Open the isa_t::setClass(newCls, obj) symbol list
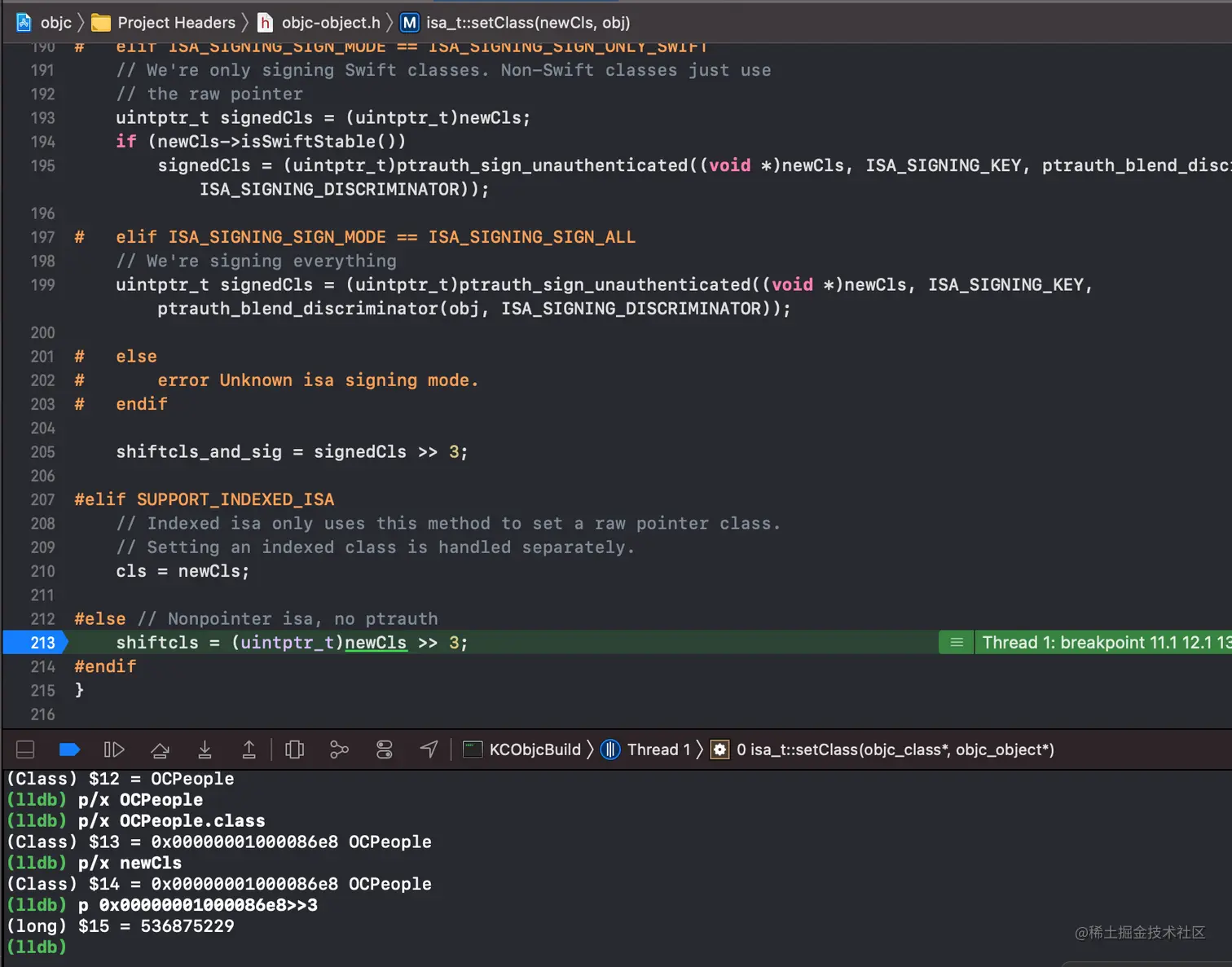Image resolution: width=1232 pixels, height=967 pixels. point(528,23)
